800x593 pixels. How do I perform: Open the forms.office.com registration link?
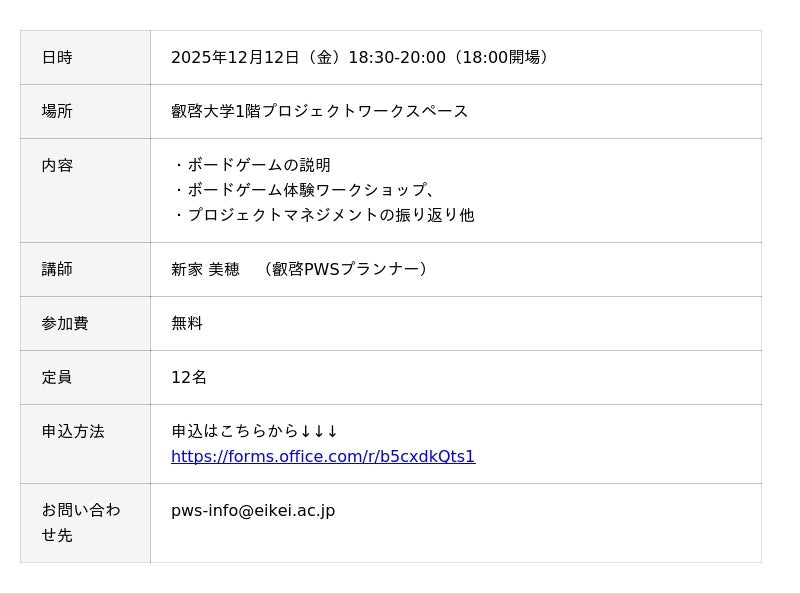pos(322,457)
